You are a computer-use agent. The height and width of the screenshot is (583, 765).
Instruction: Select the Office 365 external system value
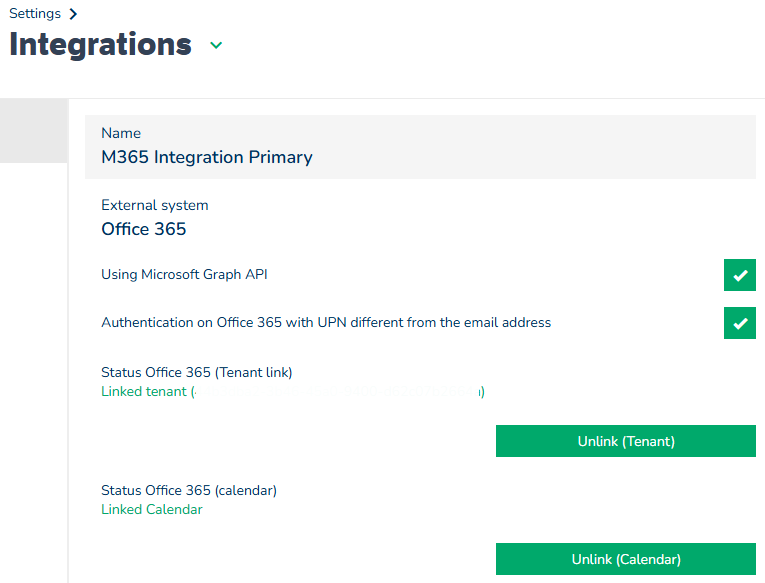coord(144,229)
